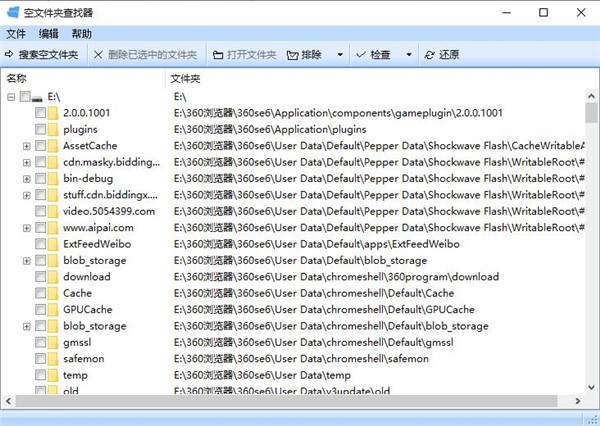The width and height of the screenshot is (600, 426).
Task: Expand the cdn.masky.bidding node
Action: 26,163
